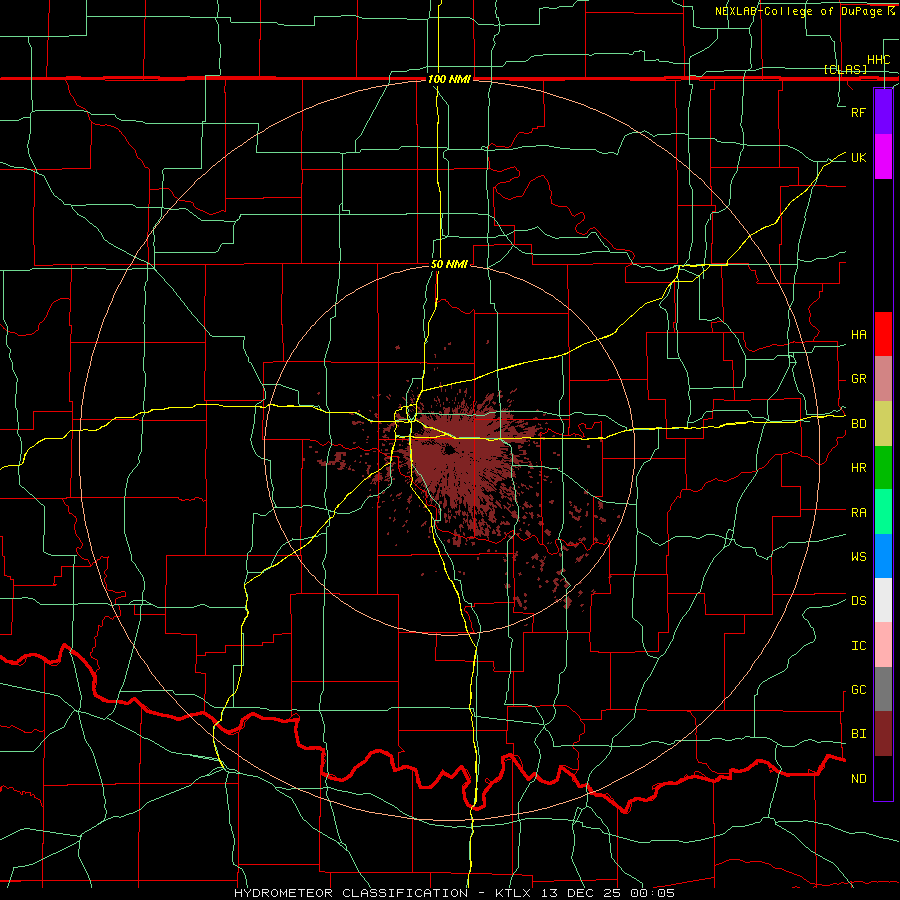Screen dimensions: 900x900
Task: Click the BI legend label
Action: (x=858, y=734)
